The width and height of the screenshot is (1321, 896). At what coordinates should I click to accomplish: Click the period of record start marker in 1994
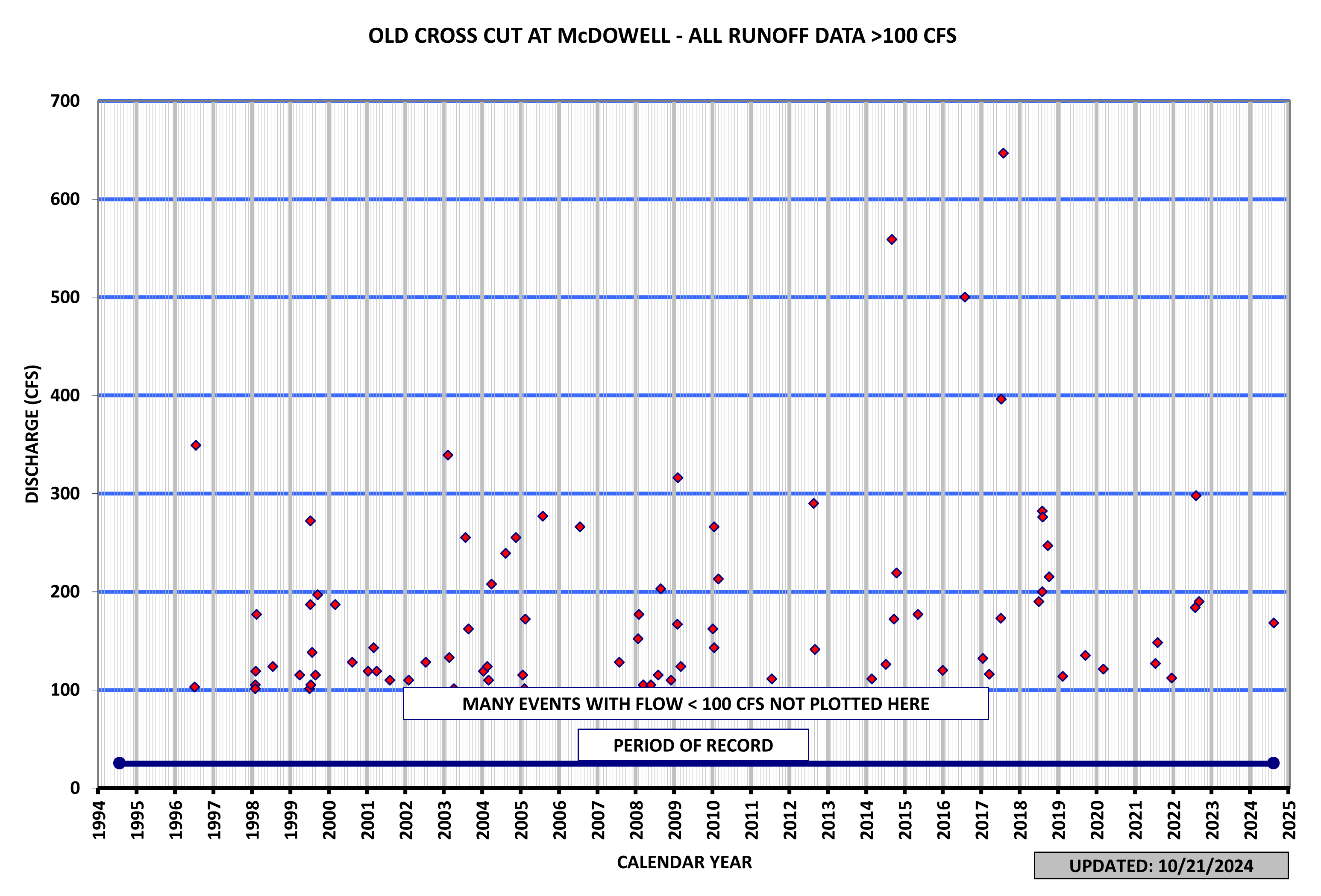coord(119,763)
